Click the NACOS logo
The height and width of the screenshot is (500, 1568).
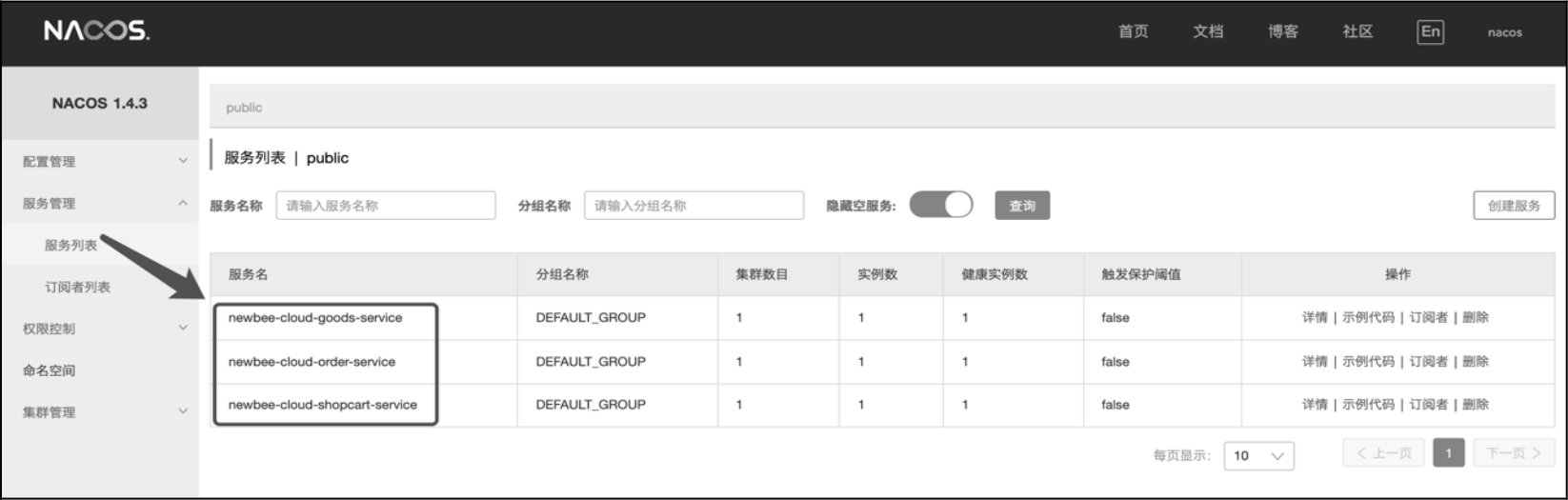click(95, 31)
